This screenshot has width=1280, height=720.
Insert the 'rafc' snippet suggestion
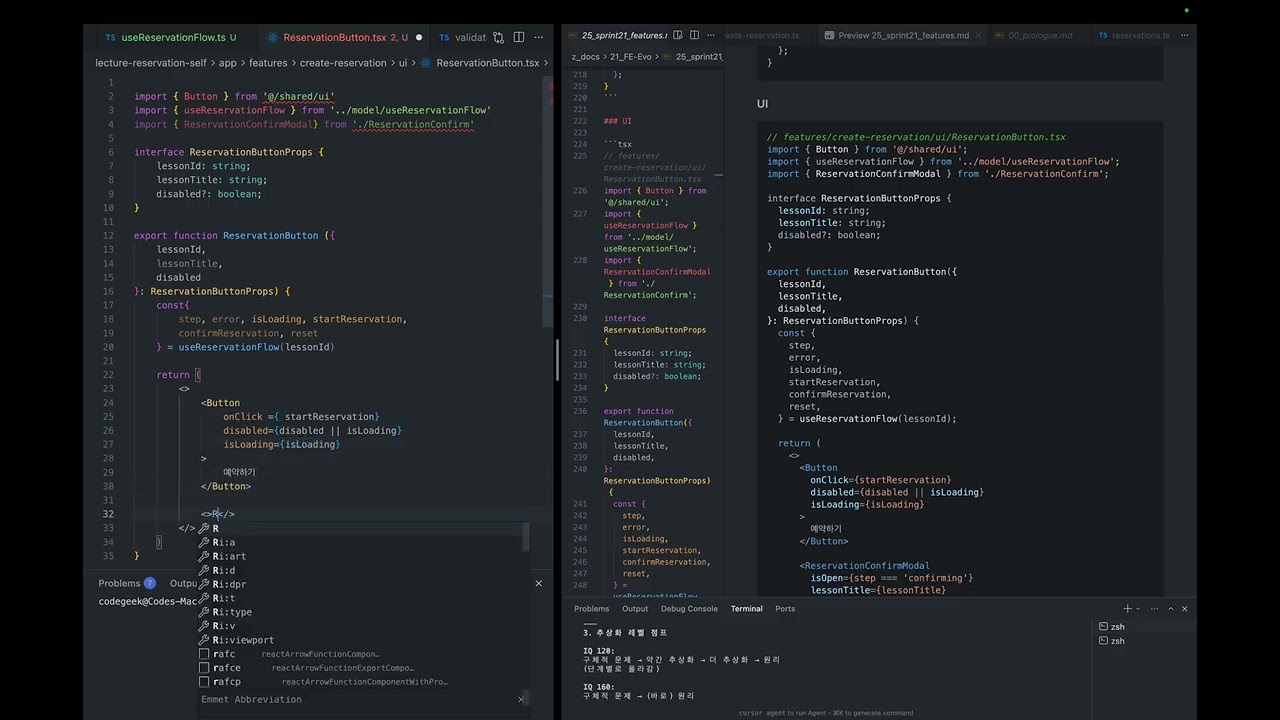click(x=360, y=654)
